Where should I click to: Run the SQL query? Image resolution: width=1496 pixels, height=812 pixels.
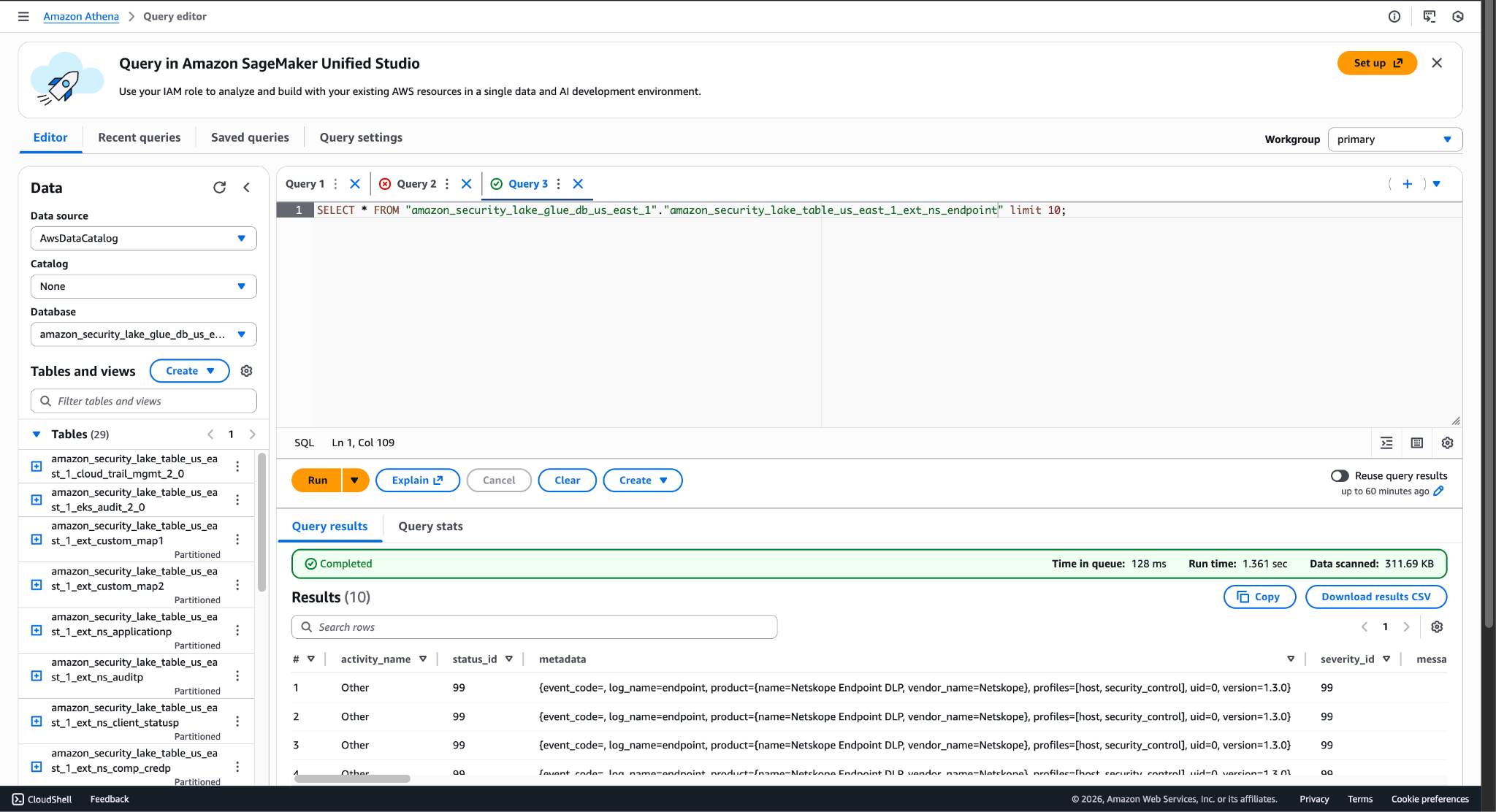pos(317,480)
